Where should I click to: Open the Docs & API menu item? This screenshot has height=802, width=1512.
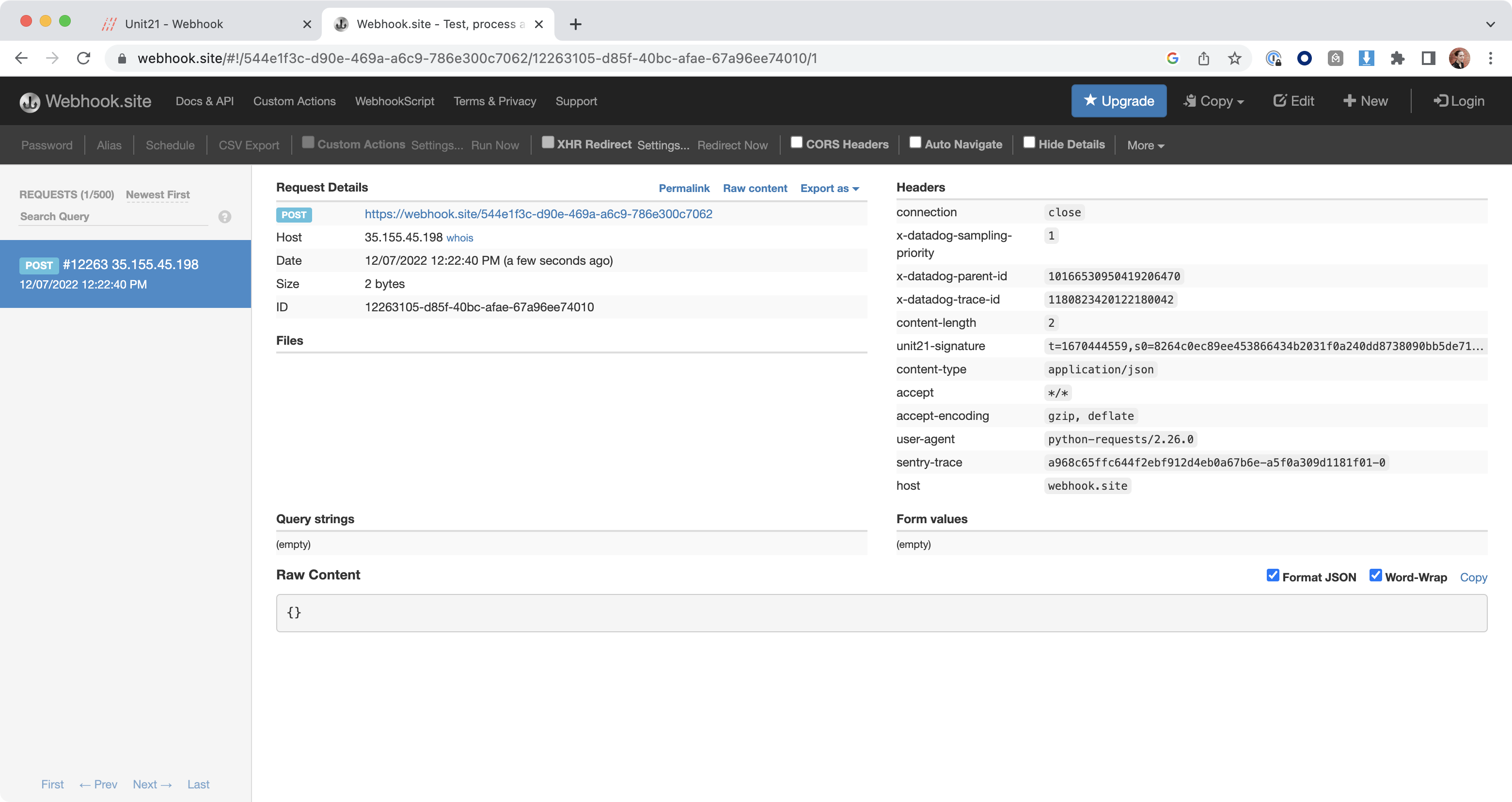[204, 101]
